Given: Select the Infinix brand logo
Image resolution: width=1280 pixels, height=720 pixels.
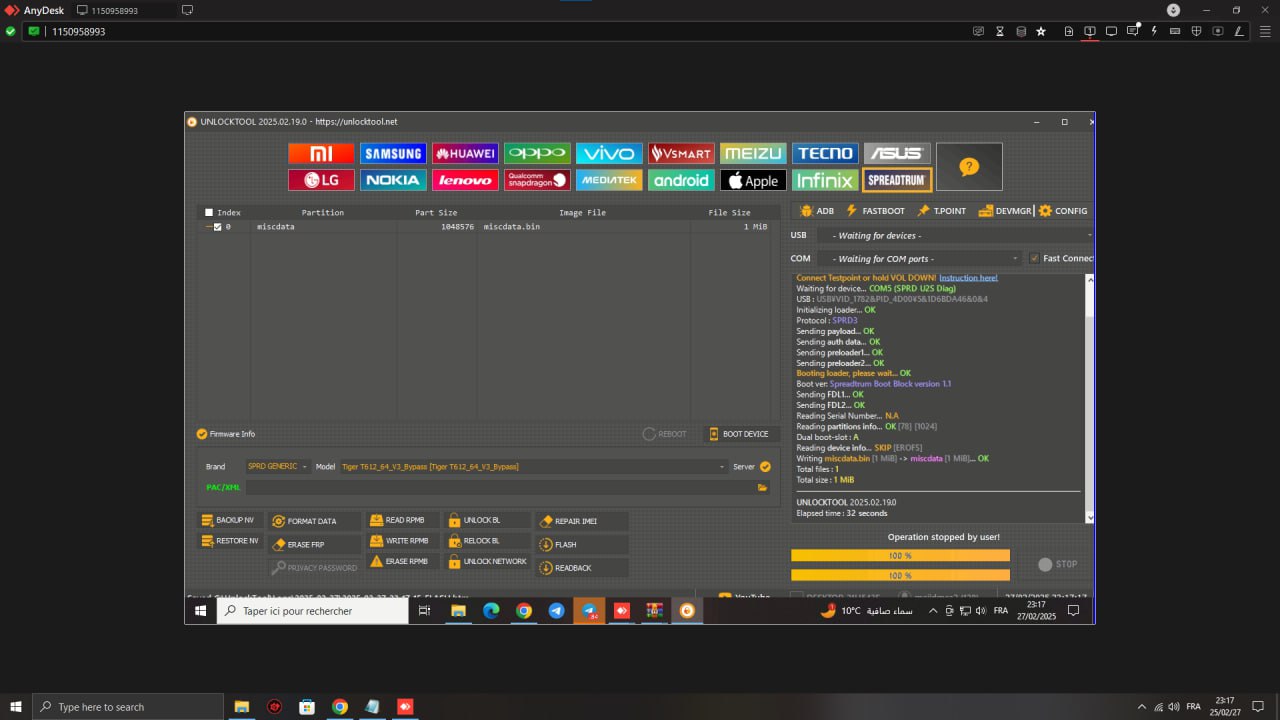Looking at the screenshot, I should pyautogui.click(x=825, y=180).
